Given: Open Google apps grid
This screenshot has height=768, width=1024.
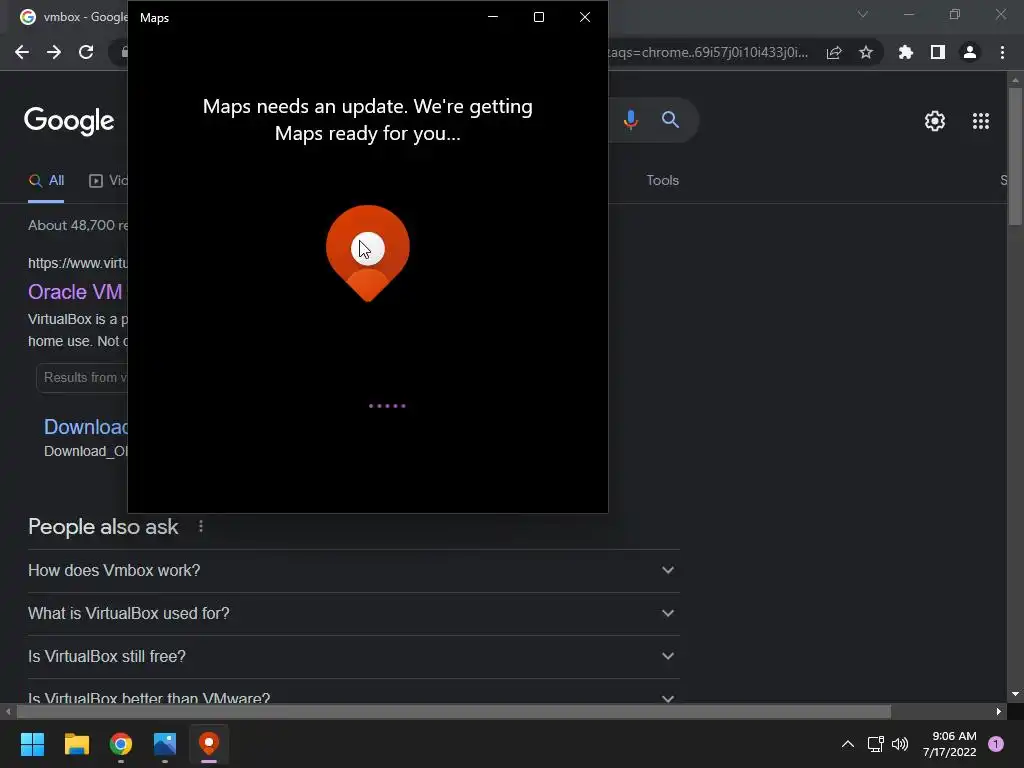Looking at the screenshot, I should coord(981,121).
